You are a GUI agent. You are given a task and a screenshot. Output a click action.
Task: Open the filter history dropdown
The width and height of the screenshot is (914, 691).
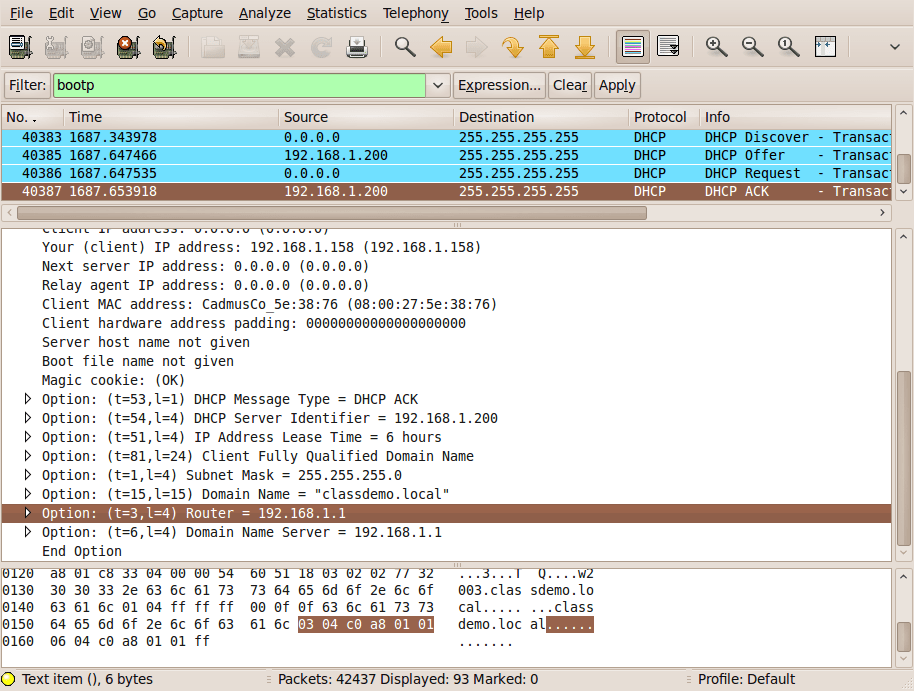(x=438, y=85)
